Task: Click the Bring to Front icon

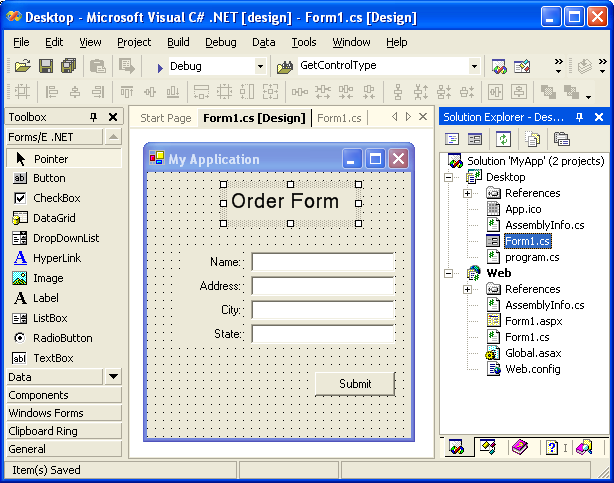Action: click(x=548, y=92)
